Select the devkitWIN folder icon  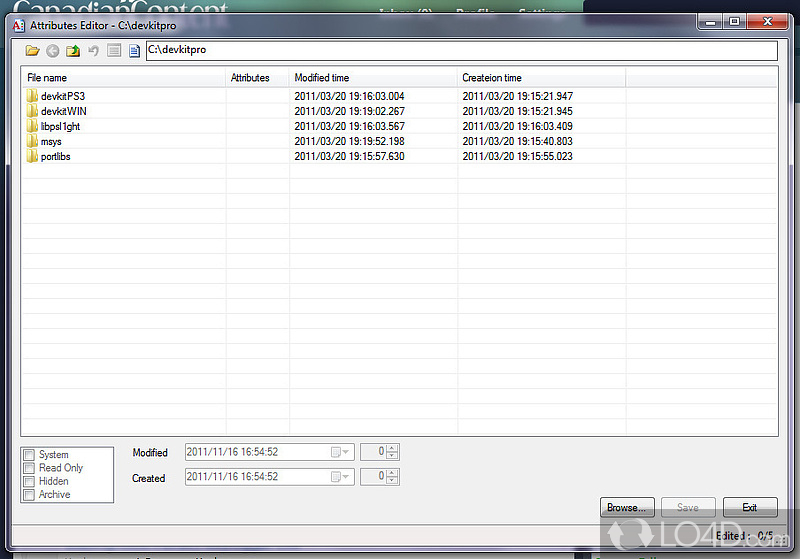(x=32, y=111)
